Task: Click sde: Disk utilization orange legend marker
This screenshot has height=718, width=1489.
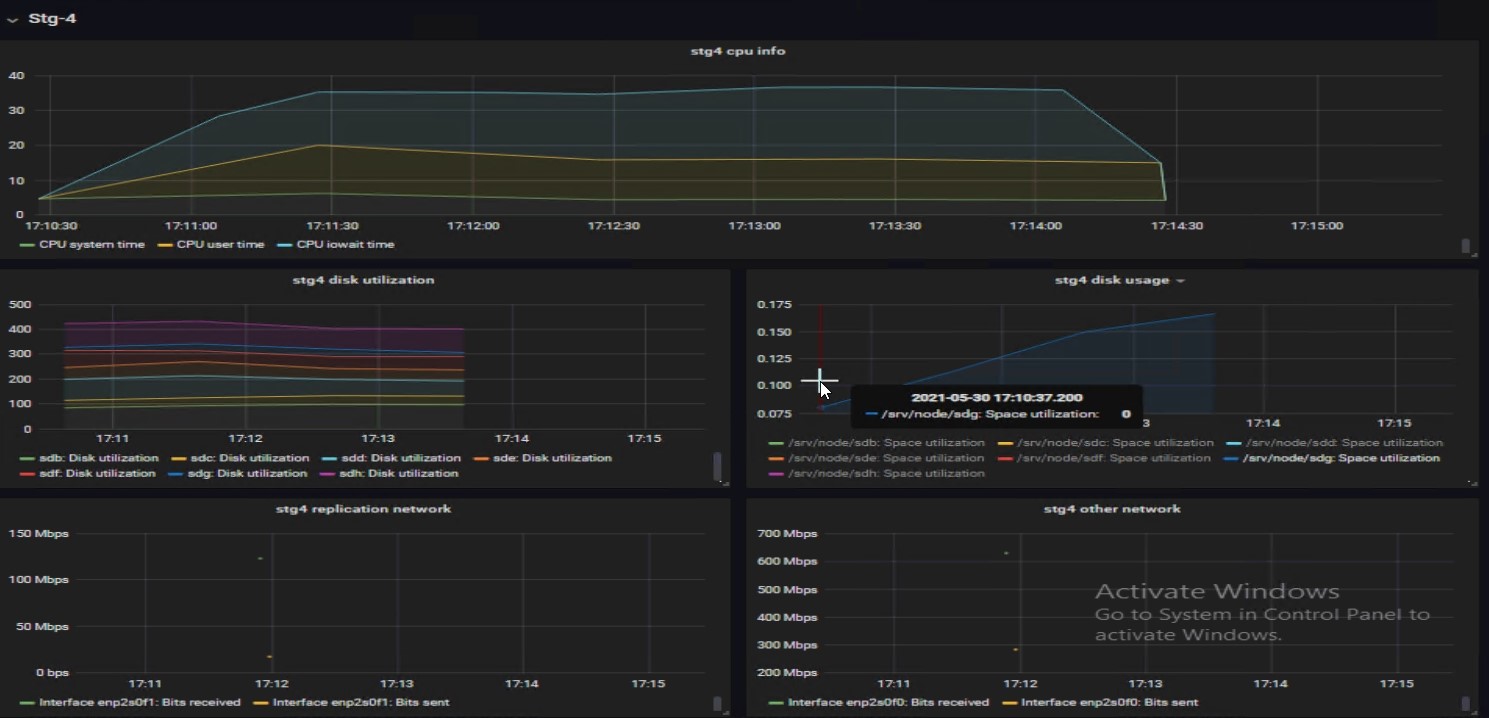Action: (x=481, y=459)
